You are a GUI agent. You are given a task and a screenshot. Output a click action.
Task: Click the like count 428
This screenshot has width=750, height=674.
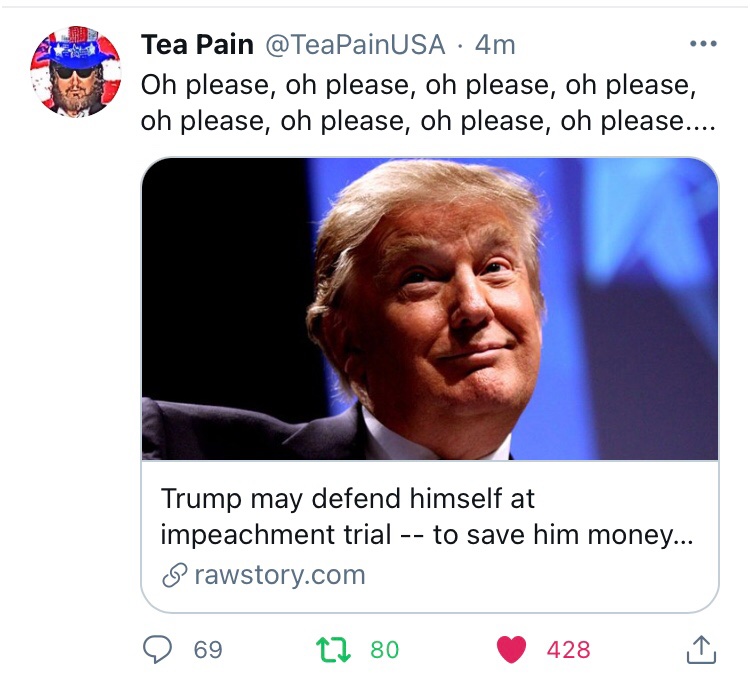tap(568, 650)
